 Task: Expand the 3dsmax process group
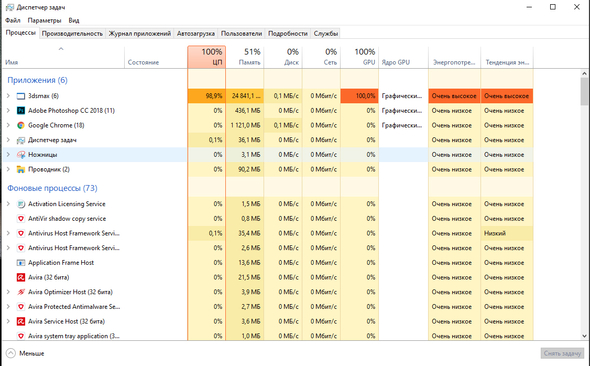8,96
